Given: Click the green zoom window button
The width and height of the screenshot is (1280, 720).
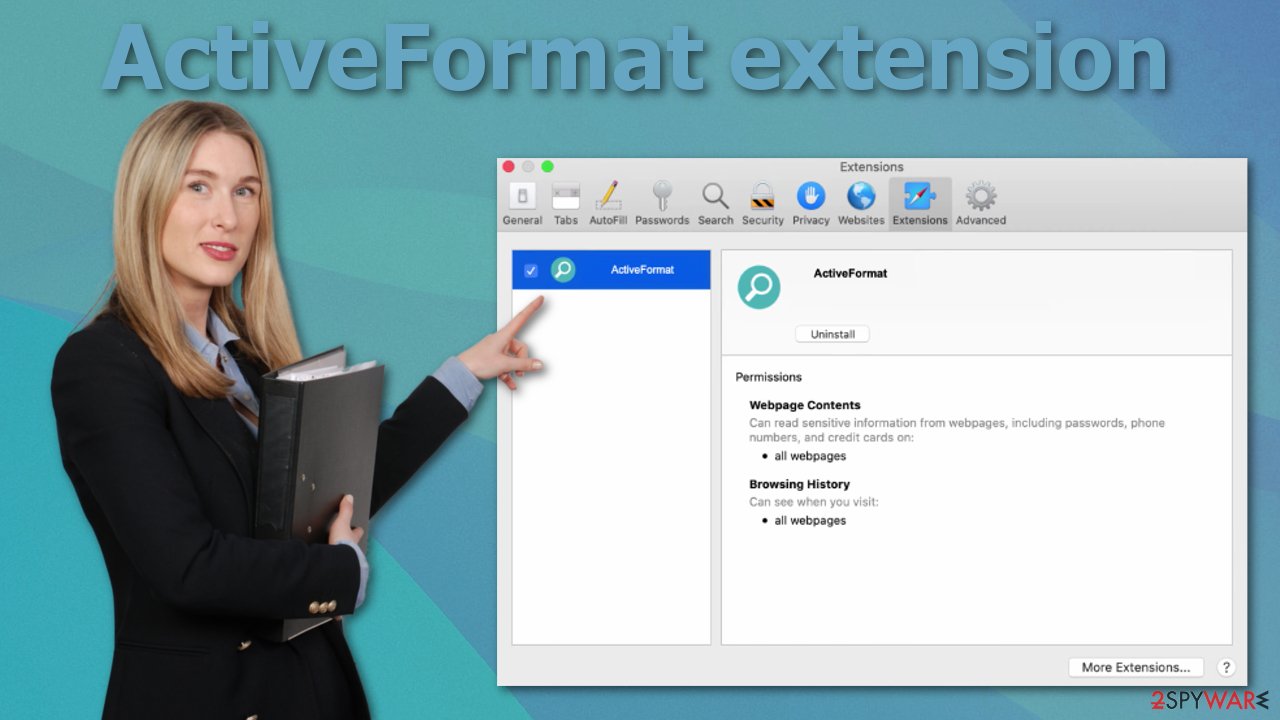Looking at the screenshot, I should pos(547,167).
